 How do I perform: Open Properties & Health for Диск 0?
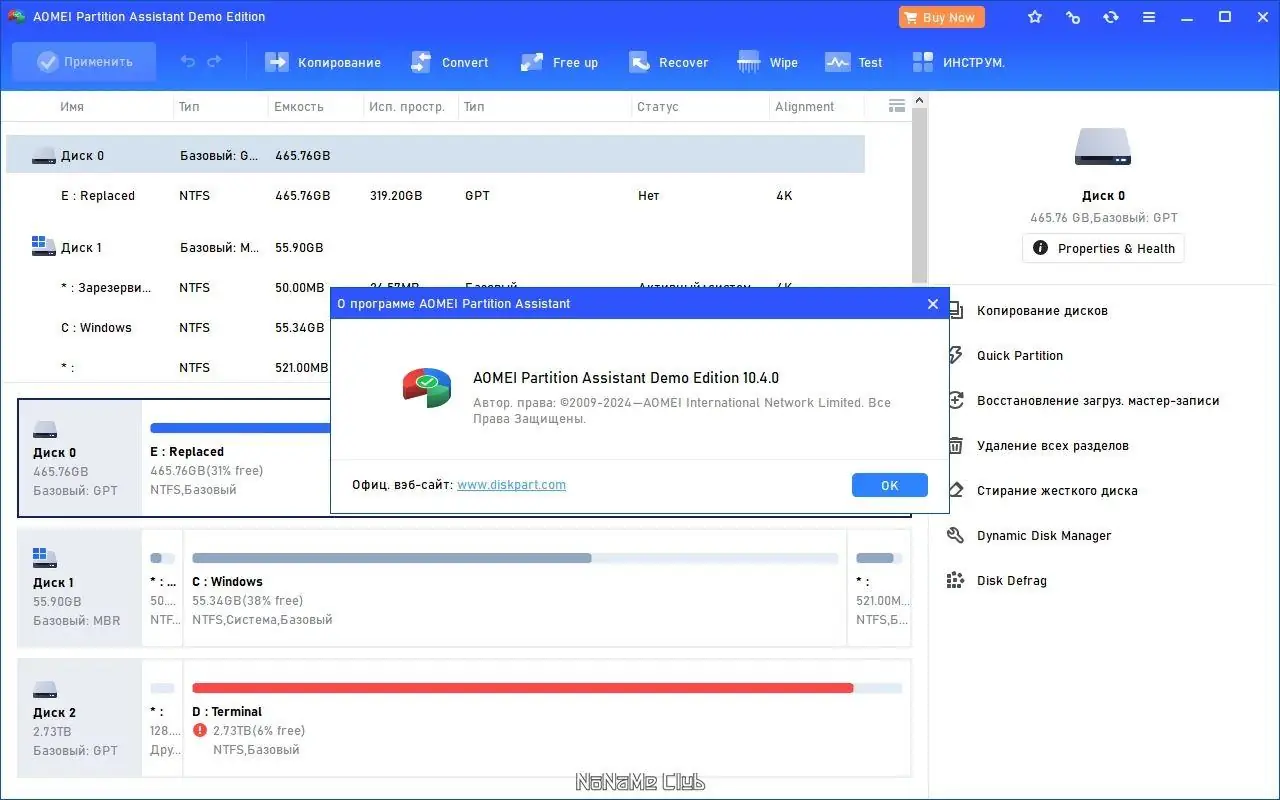[1103, 248]
